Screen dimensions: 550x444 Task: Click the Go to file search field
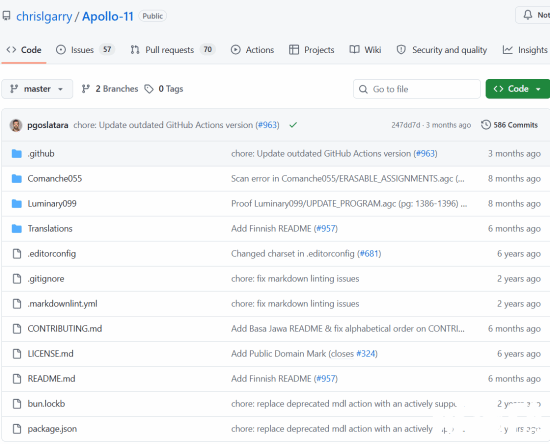(417, 89)
